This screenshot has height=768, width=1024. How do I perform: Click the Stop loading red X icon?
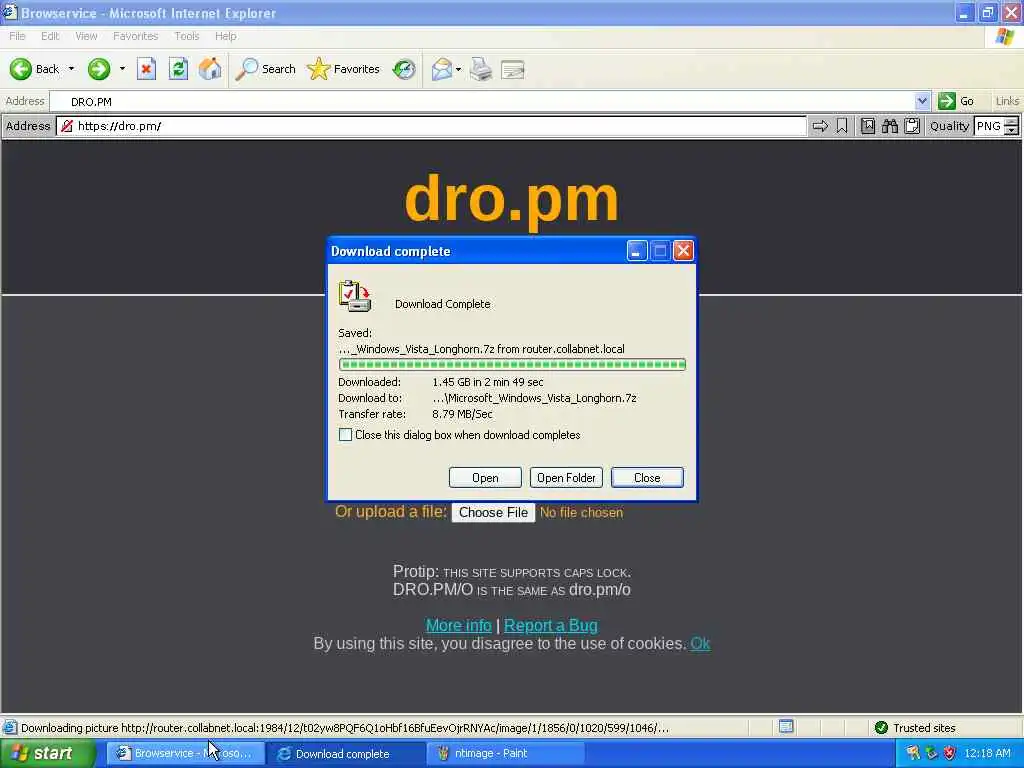146,69
